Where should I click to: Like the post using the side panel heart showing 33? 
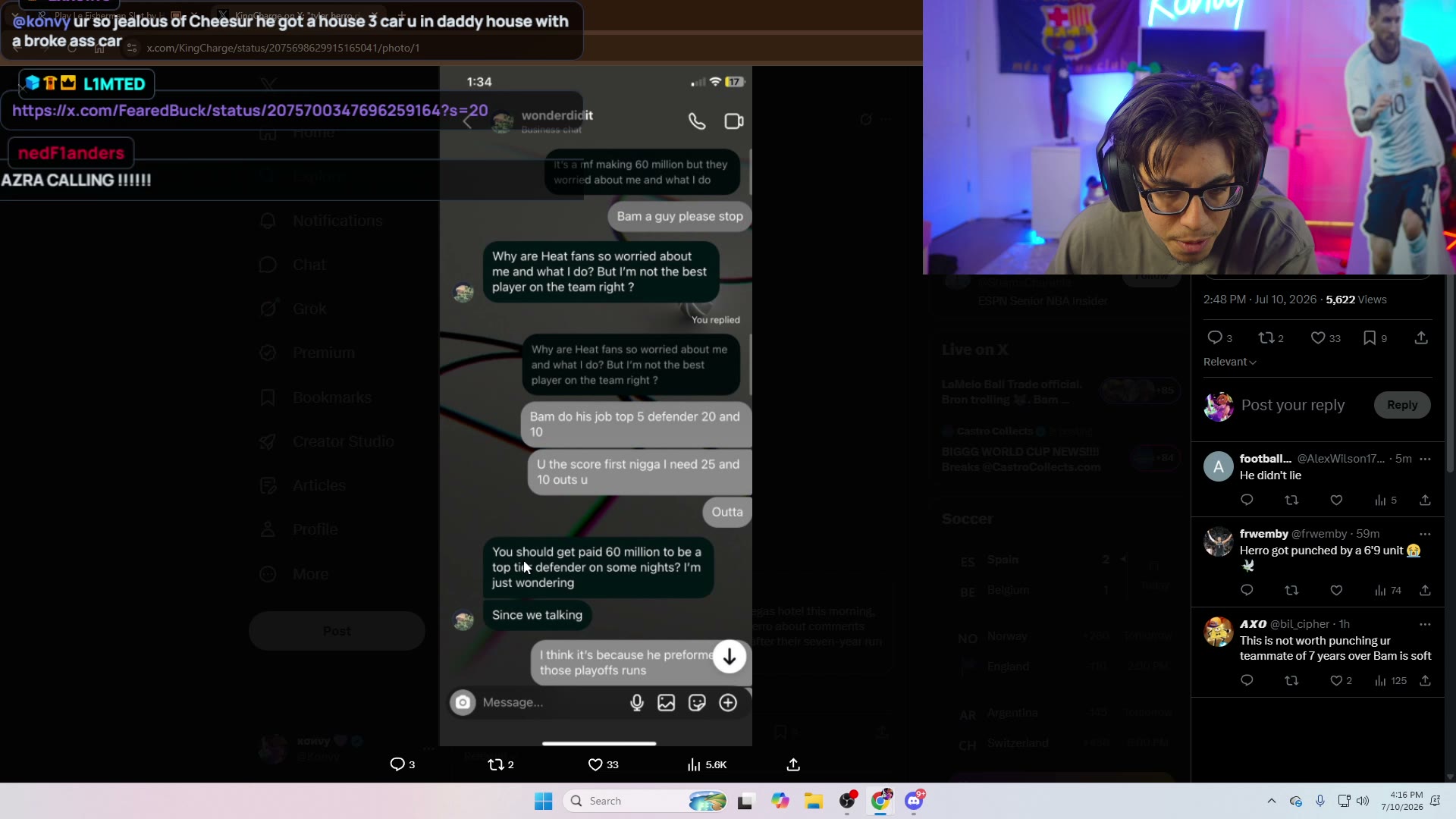pyautogui.click(x=1326, y=338)
